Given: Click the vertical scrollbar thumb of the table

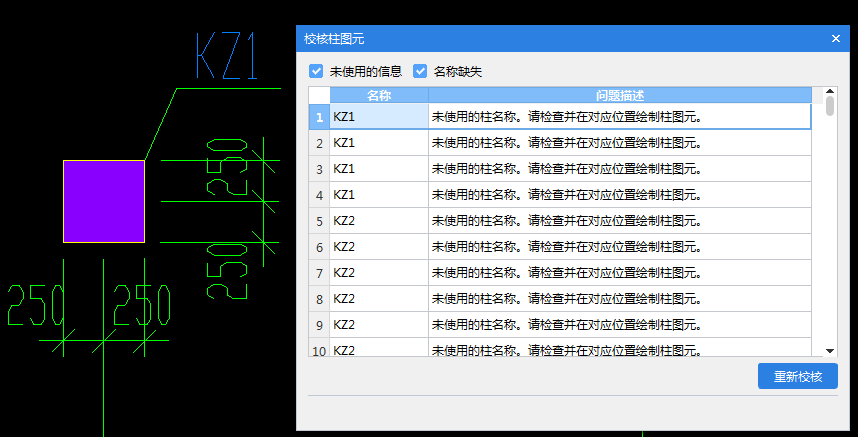Looking at the screenshot, I should (830, 106).
